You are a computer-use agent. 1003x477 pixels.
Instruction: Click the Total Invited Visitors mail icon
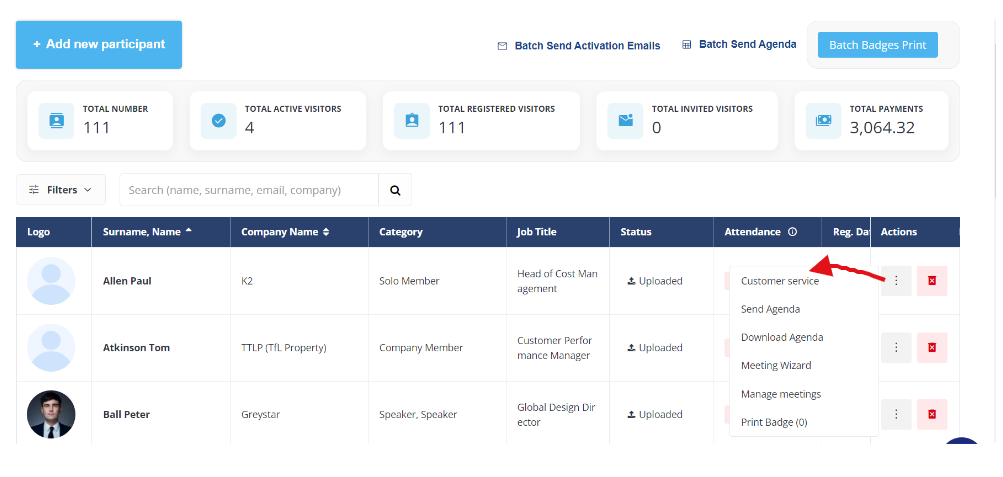(626, 120)
